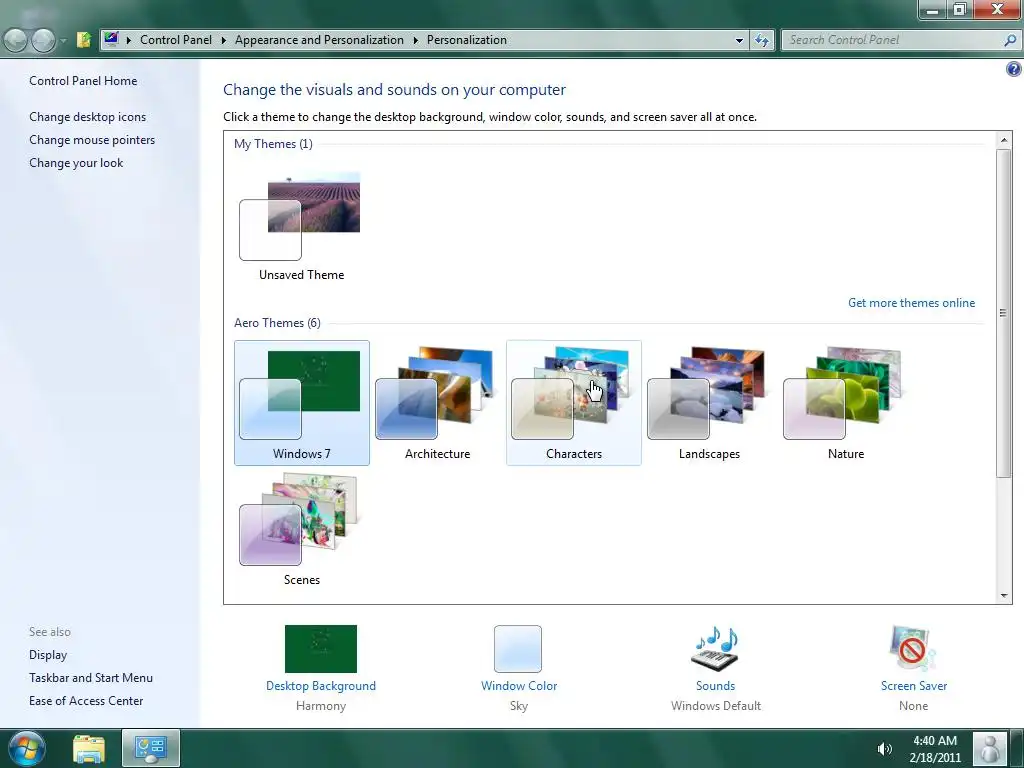The height and width of the screenshot is (768, 1024).
Task: Open Change mouse pointers
Action: click(92, 140)
